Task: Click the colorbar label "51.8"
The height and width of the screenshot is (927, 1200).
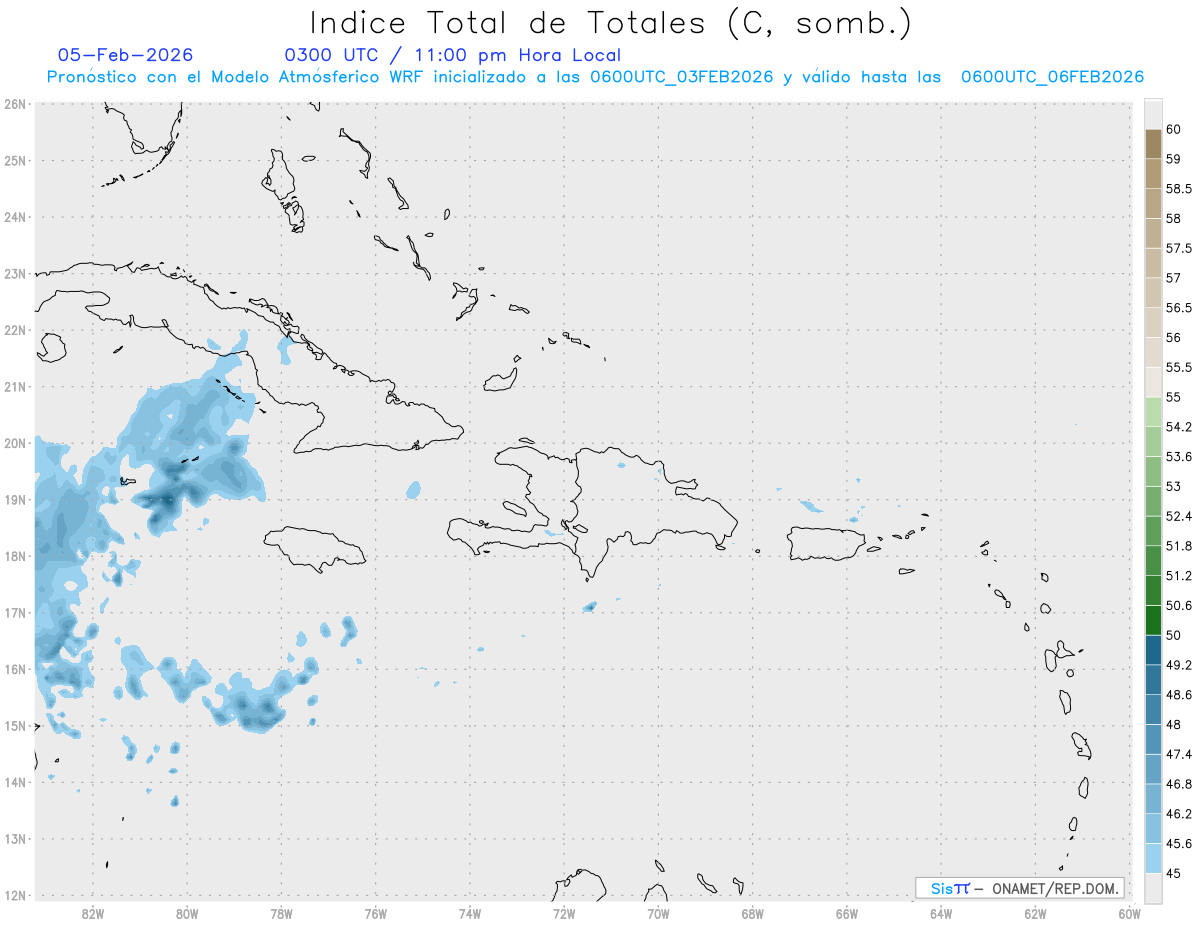Action: (x=1179, y=546)
